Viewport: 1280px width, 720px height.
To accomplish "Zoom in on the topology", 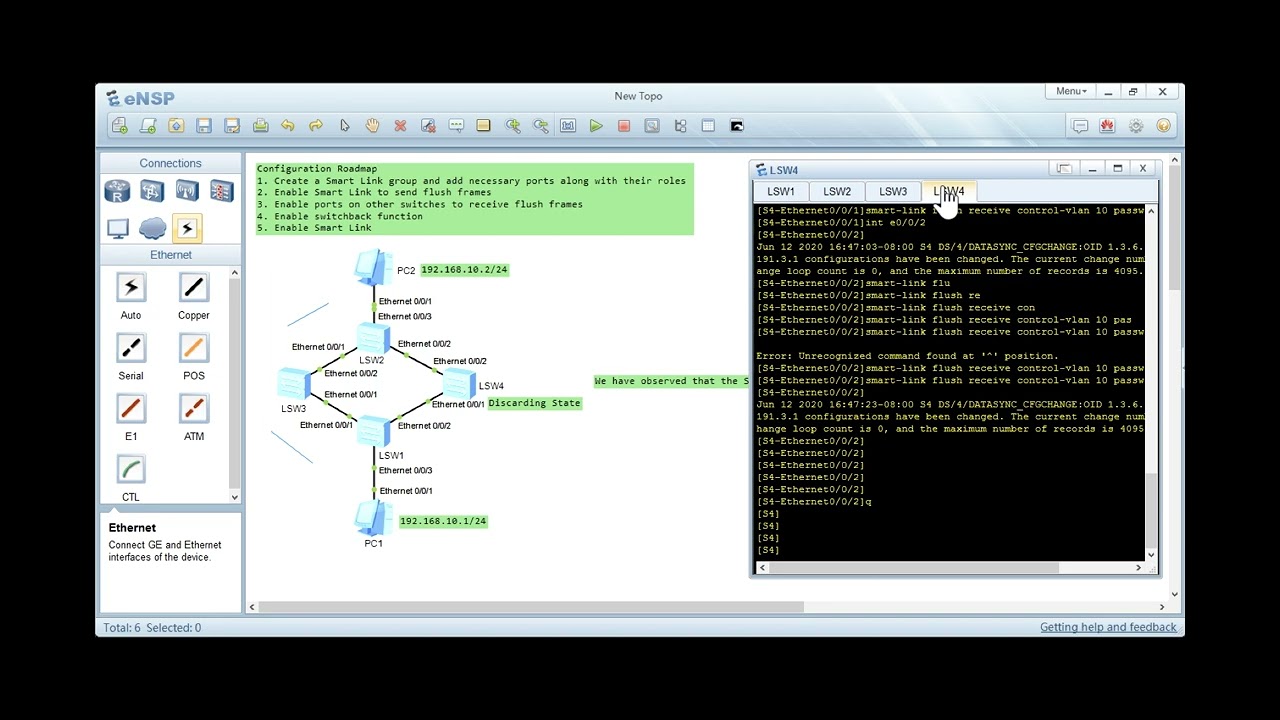I will click(513, 126).
